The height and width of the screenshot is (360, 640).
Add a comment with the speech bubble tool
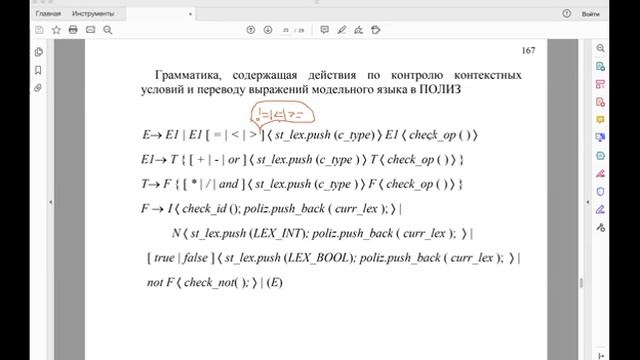324,30
